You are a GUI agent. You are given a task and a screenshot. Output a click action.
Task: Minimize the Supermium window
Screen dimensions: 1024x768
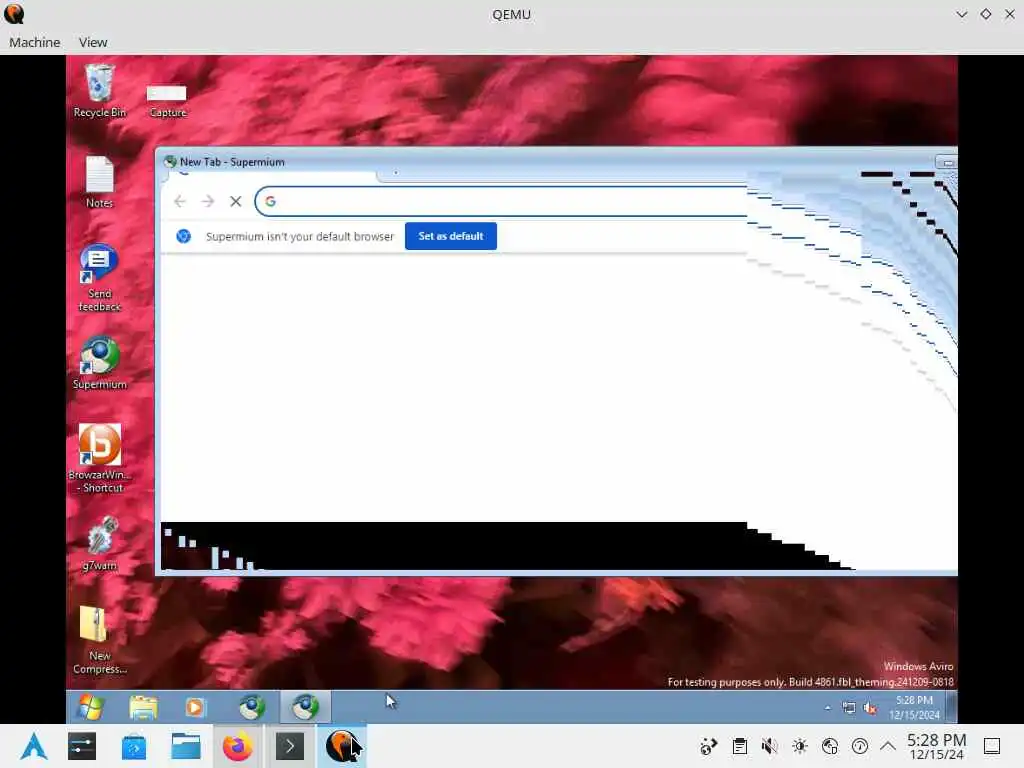coord(946,163)
